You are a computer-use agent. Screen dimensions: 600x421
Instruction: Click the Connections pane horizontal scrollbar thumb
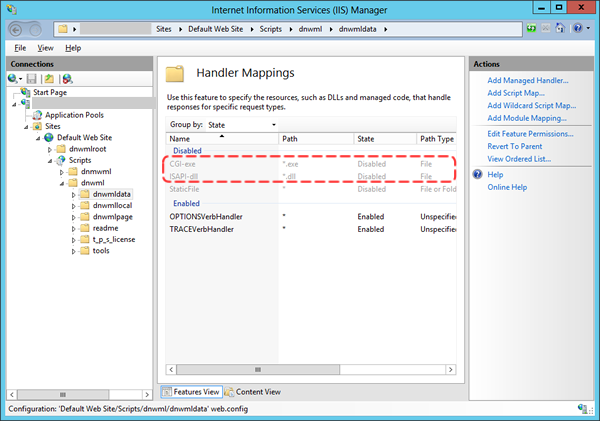click(63, 394)
